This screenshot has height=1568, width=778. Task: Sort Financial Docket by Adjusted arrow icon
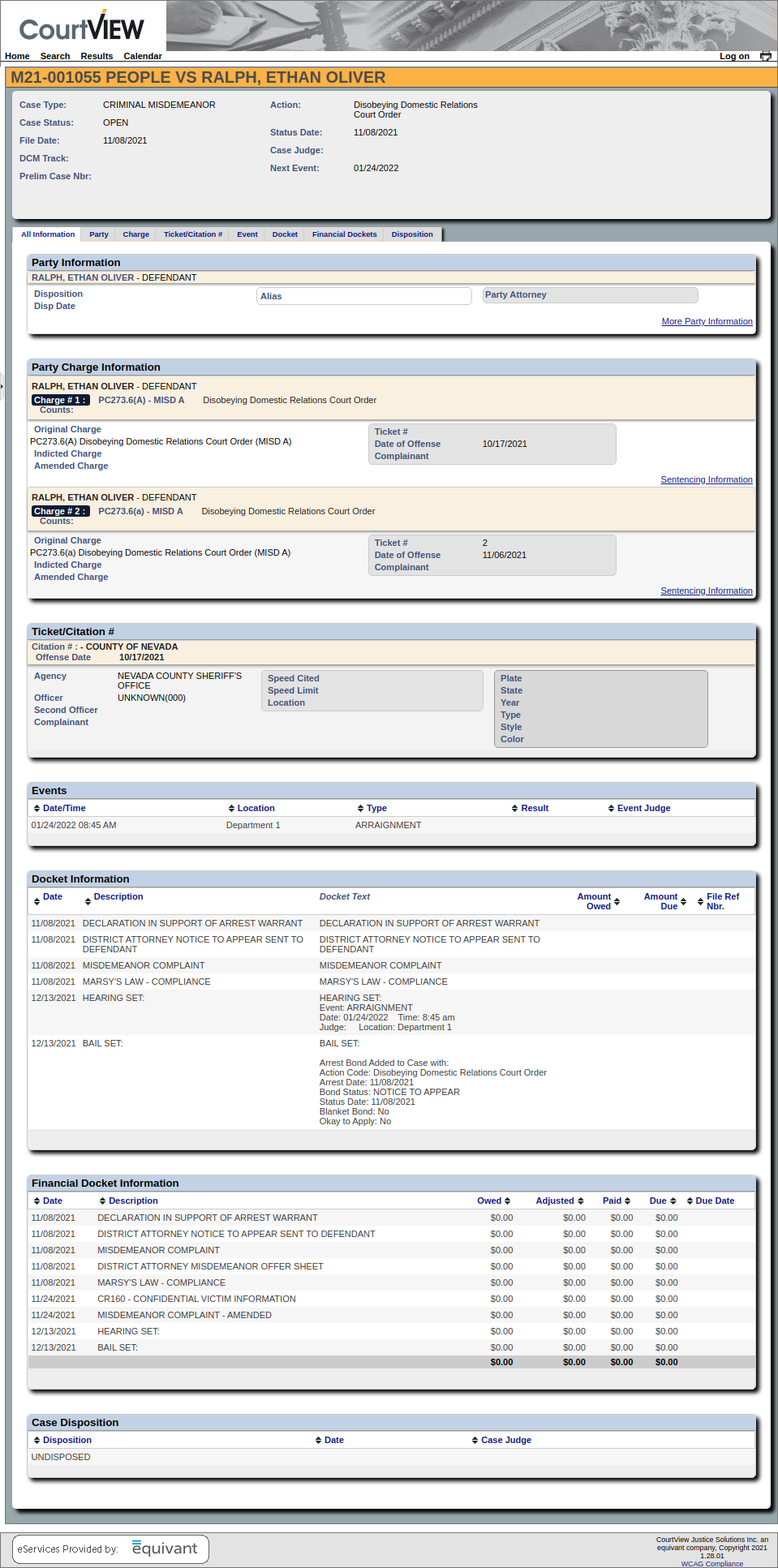580,1201
